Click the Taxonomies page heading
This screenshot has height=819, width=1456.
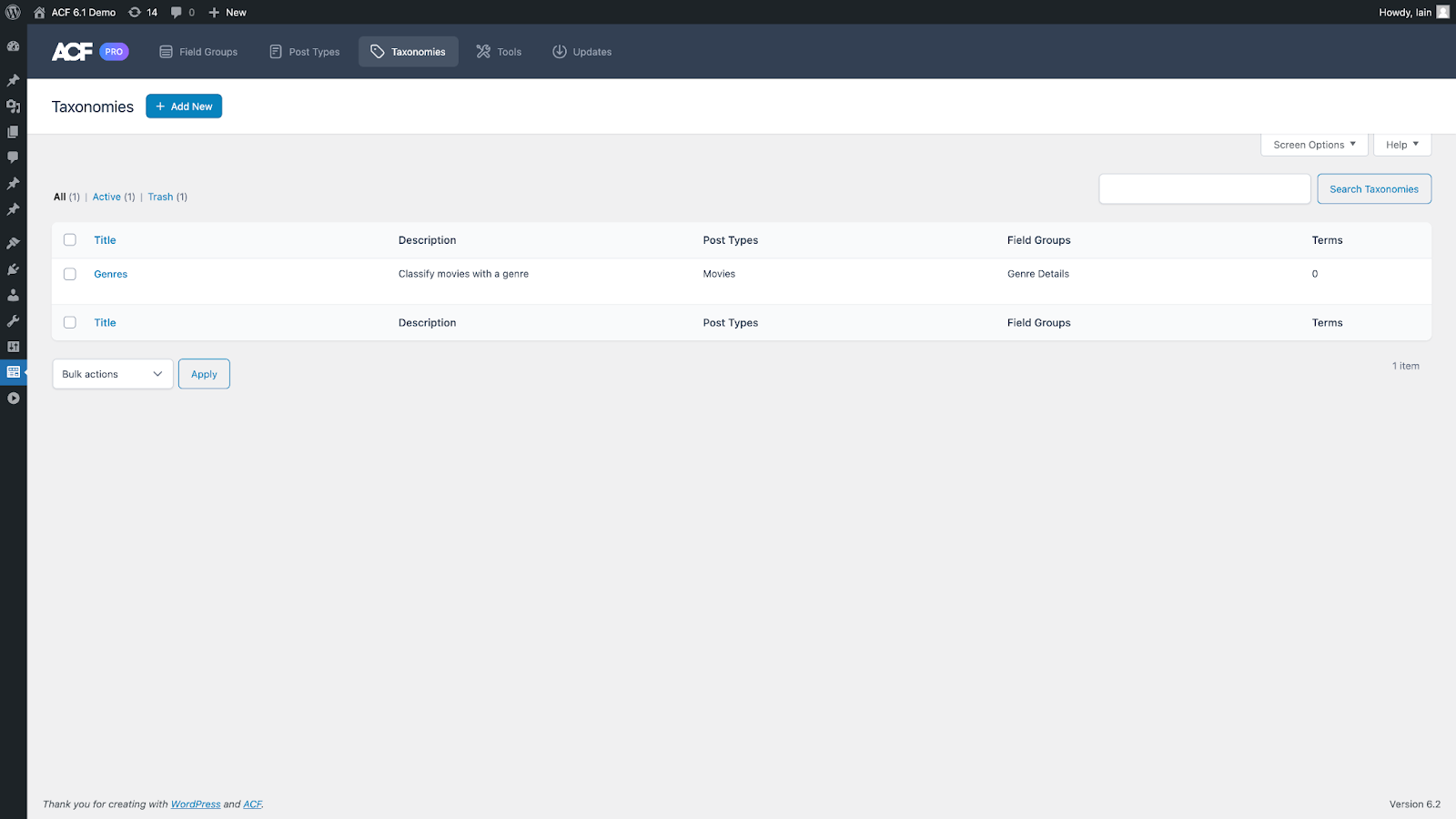pyautogui.click(x=93, y=106)
